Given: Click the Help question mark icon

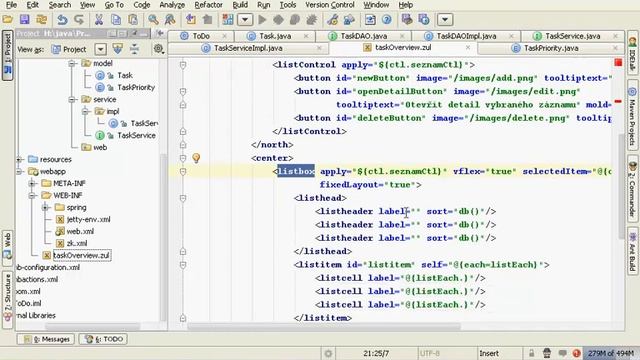Looking at the screenshot, I should click(x=387, y=19).
